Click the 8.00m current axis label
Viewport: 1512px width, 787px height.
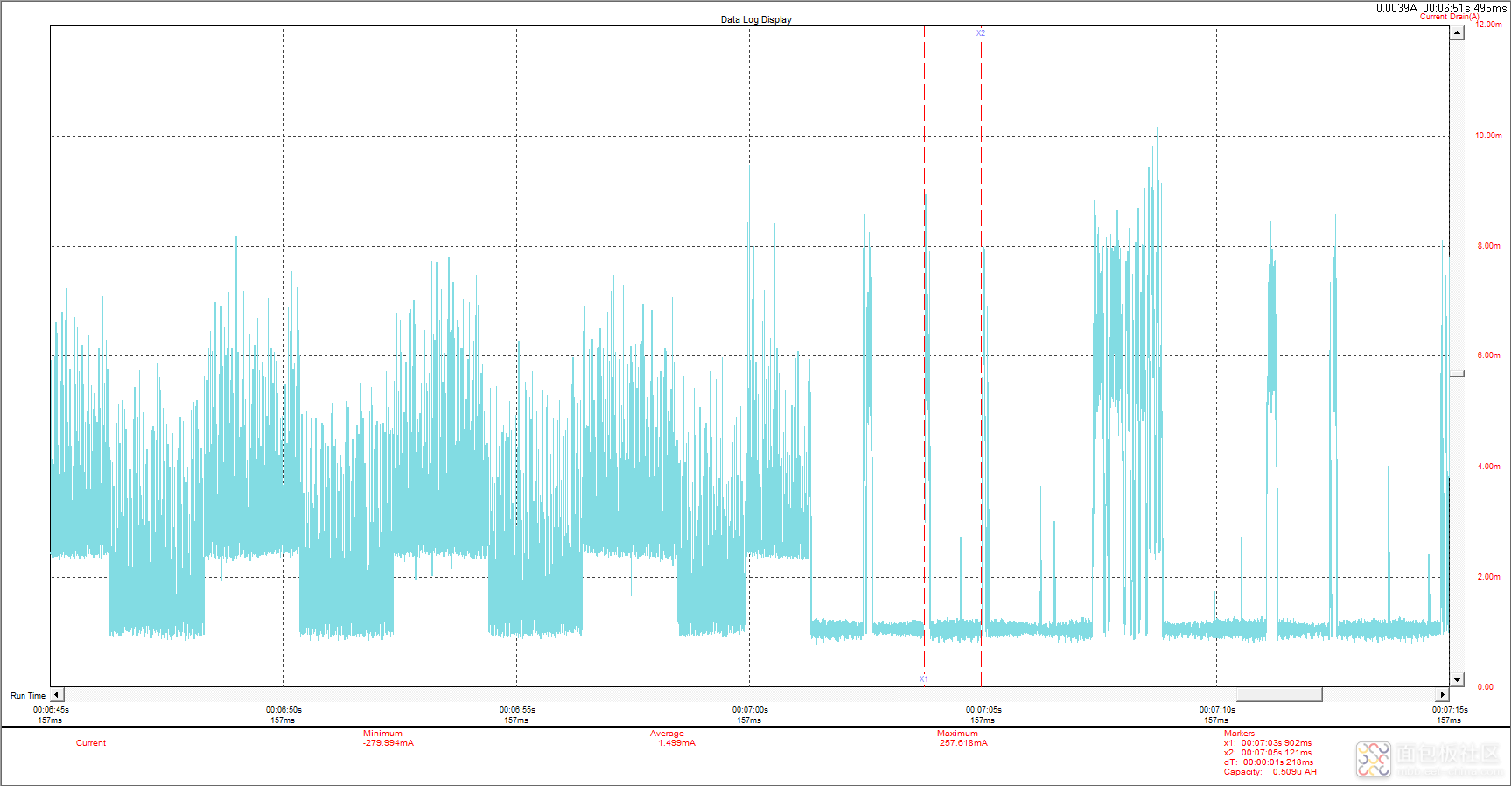pos(1488,246)
